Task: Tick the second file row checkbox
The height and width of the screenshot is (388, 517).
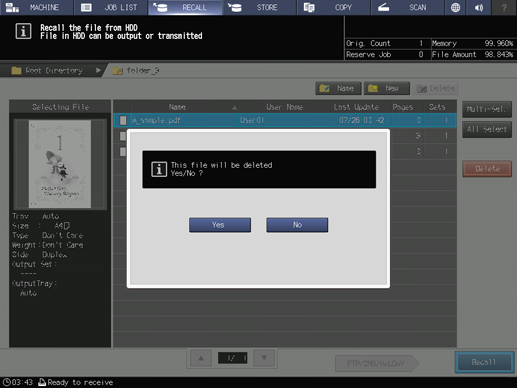Action: pos(123,136)
